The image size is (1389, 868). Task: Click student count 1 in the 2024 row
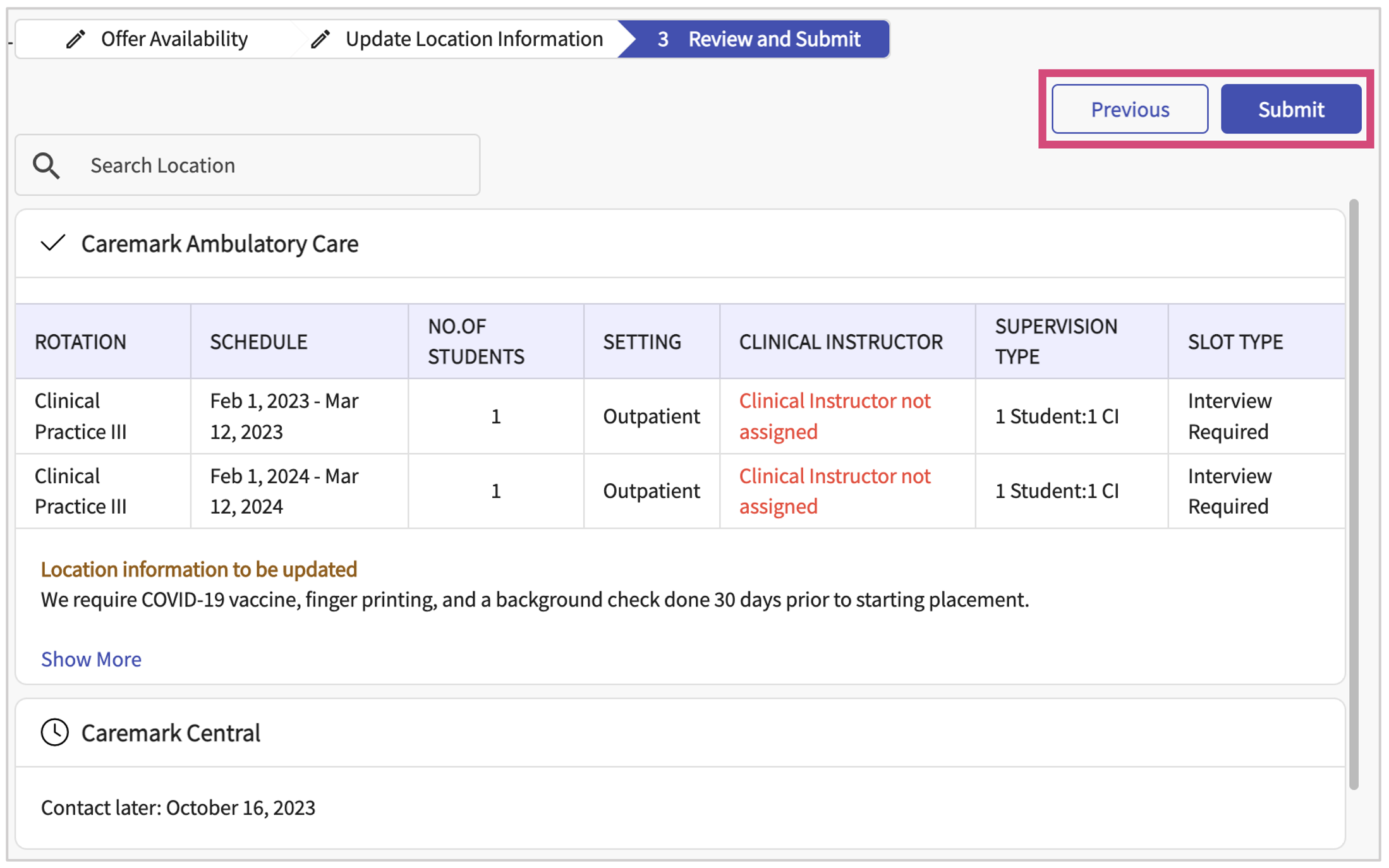click(x=496, y=491)
